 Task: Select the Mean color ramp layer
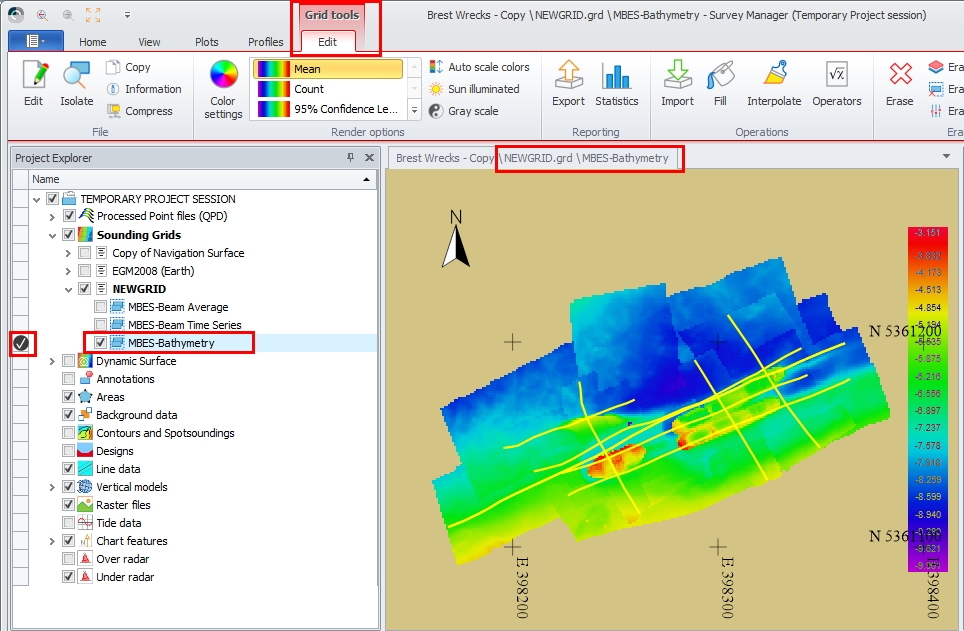pos(327,69)
